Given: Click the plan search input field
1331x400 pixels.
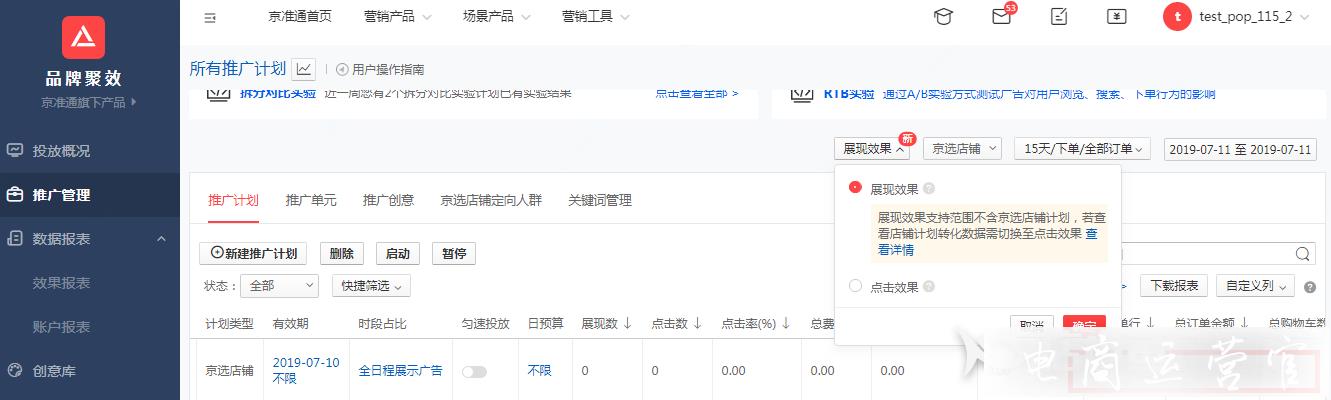Looking at the screenshot, I should [x=1207, y=254].
